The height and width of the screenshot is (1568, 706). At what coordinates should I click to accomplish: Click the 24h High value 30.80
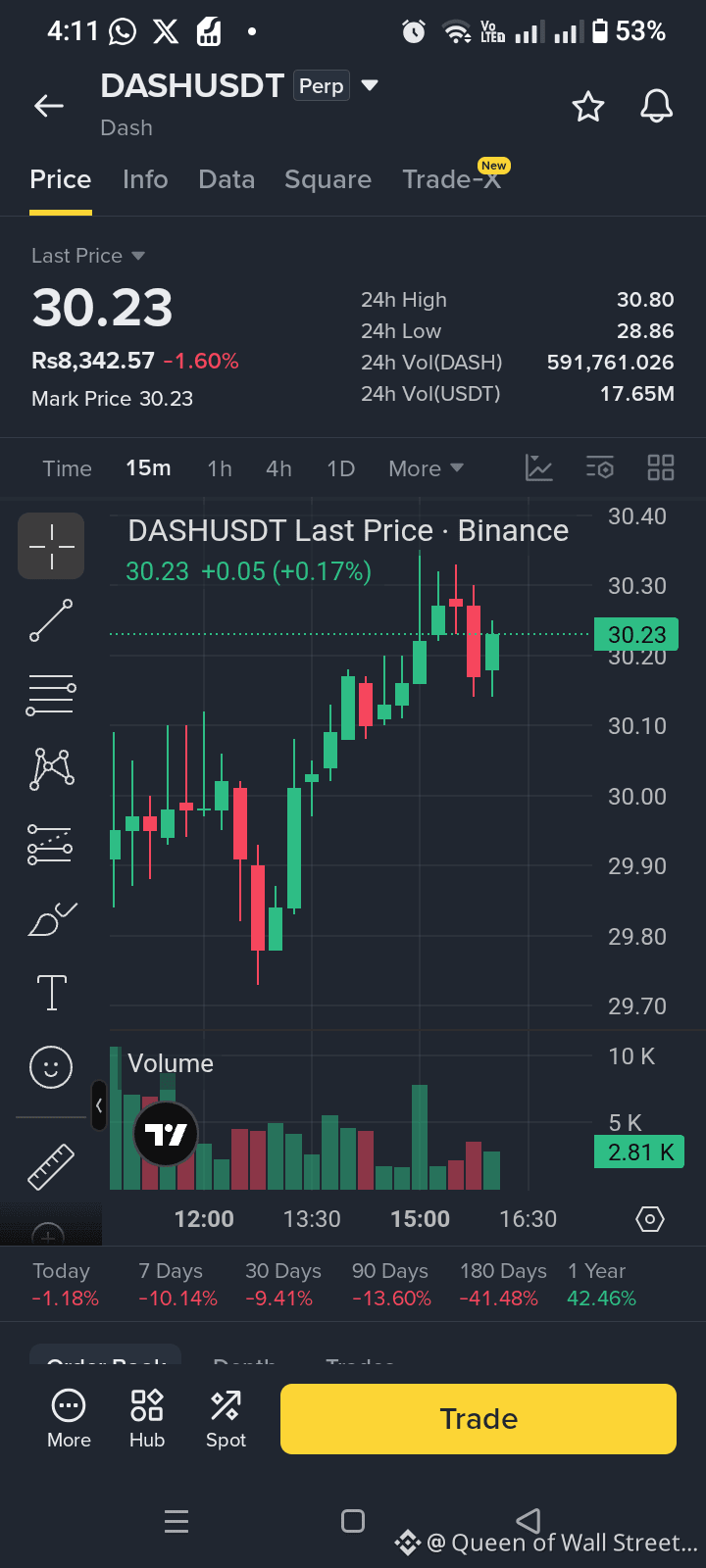(x=645, y=300)
